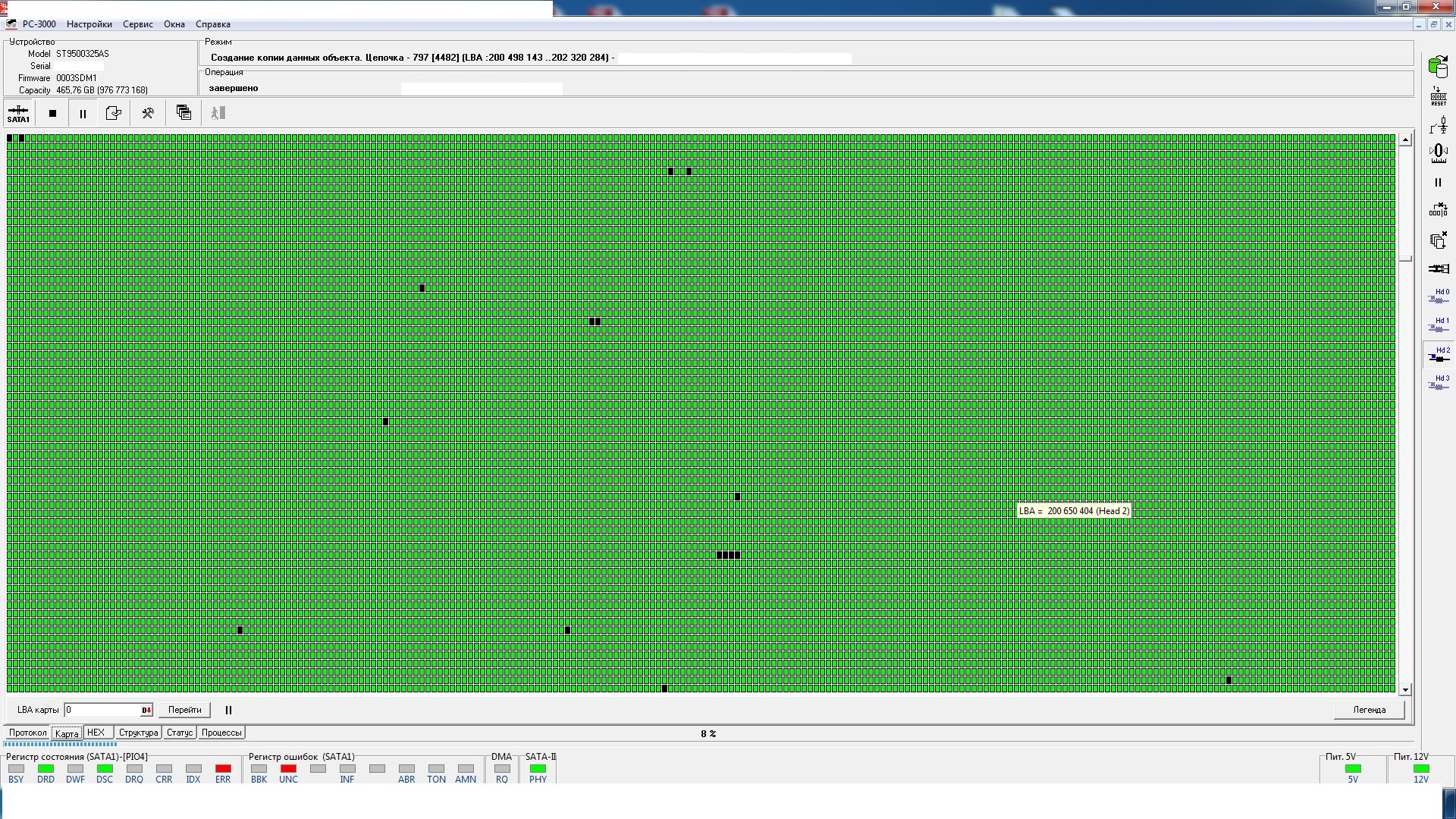This screenshot has height=819, width=1456.
Task: Click the map scrollbar down arrow
Action: coord(1406,690)
